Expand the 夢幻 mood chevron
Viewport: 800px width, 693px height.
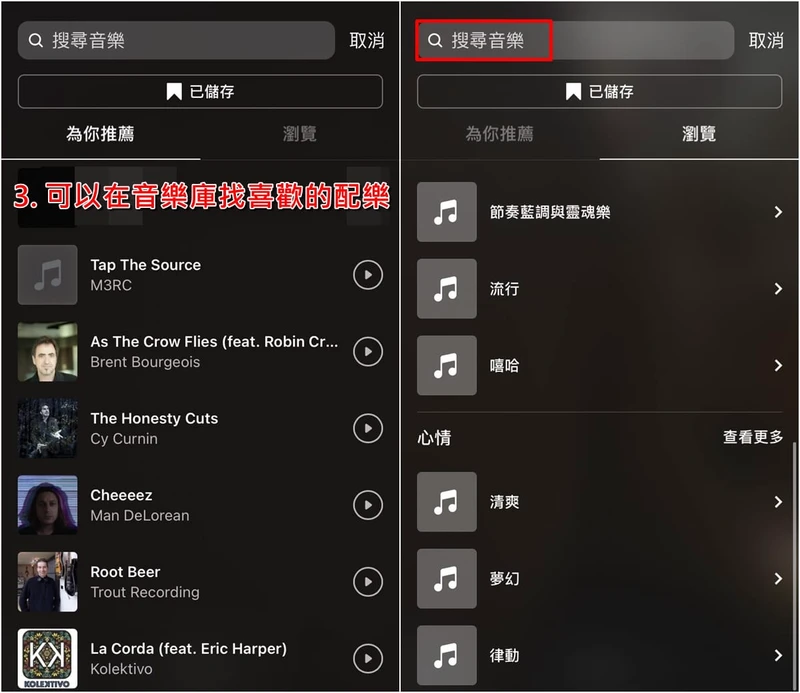coord(778,579)
